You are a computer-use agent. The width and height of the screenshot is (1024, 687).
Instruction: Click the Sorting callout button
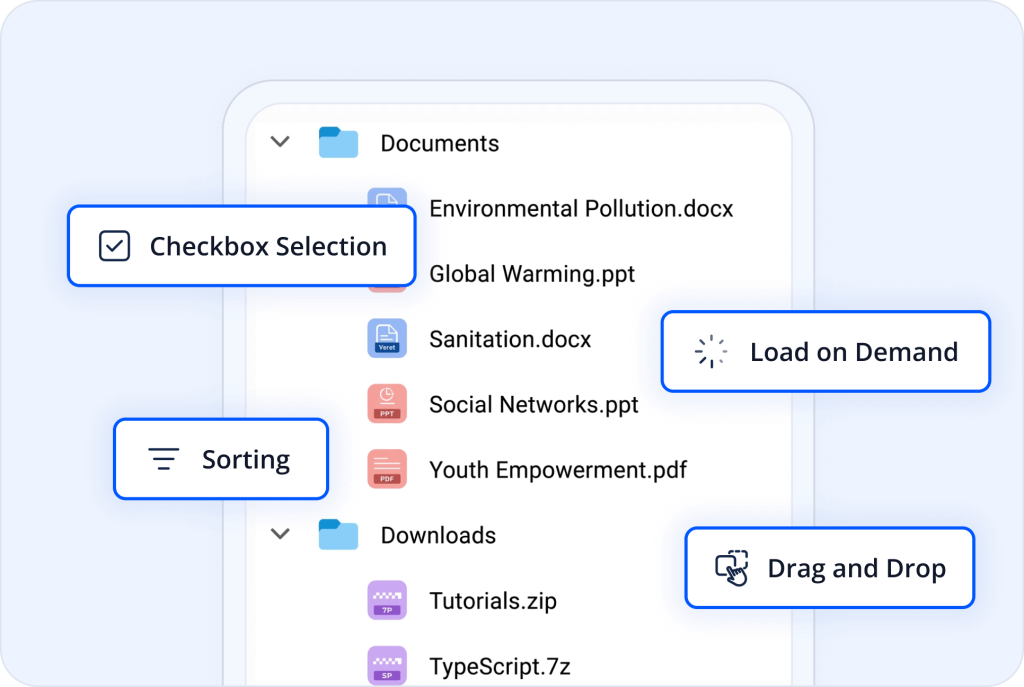point(221,458)
